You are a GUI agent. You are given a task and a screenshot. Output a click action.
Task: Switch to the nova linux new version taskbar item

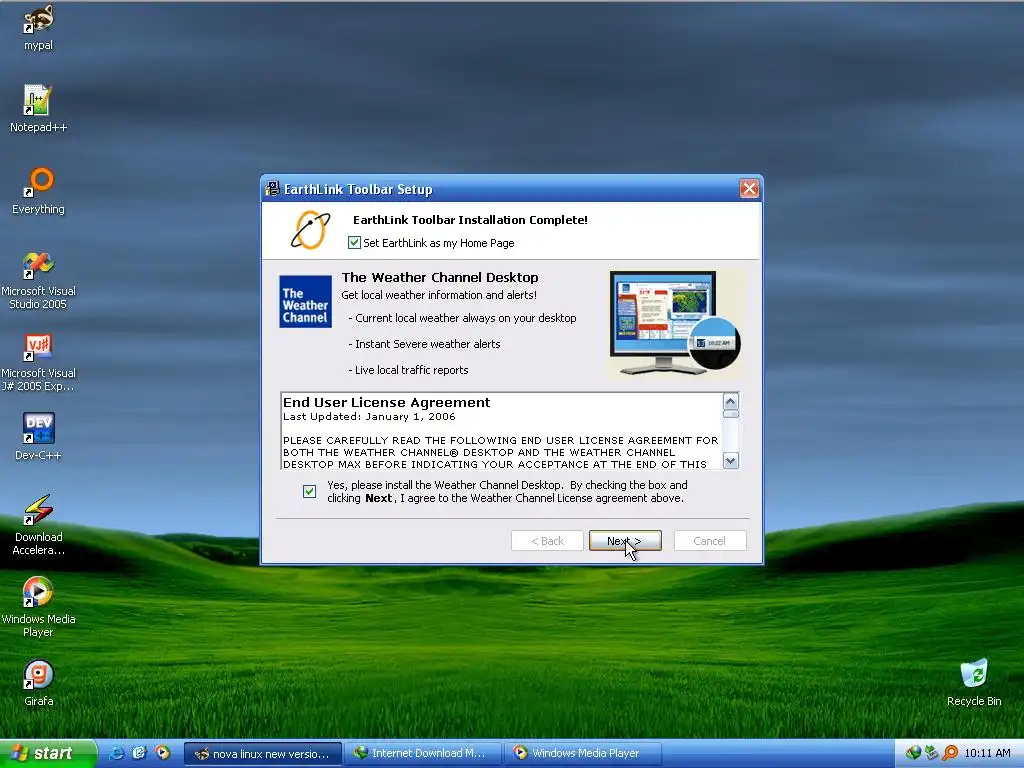[263, 754]
